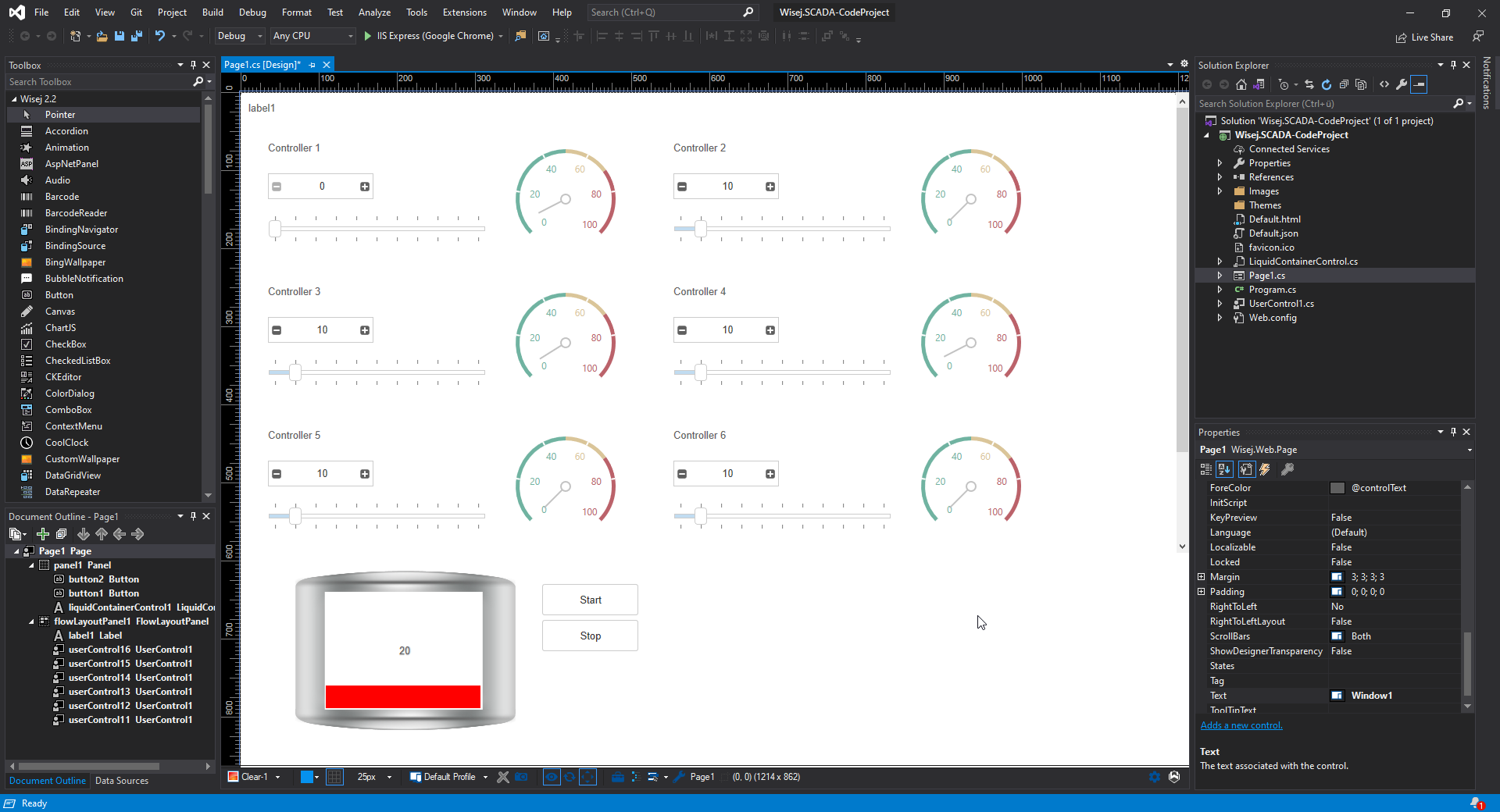
Task: Toggle the target frame button in designer bar
Action: (x=588, y=777)
